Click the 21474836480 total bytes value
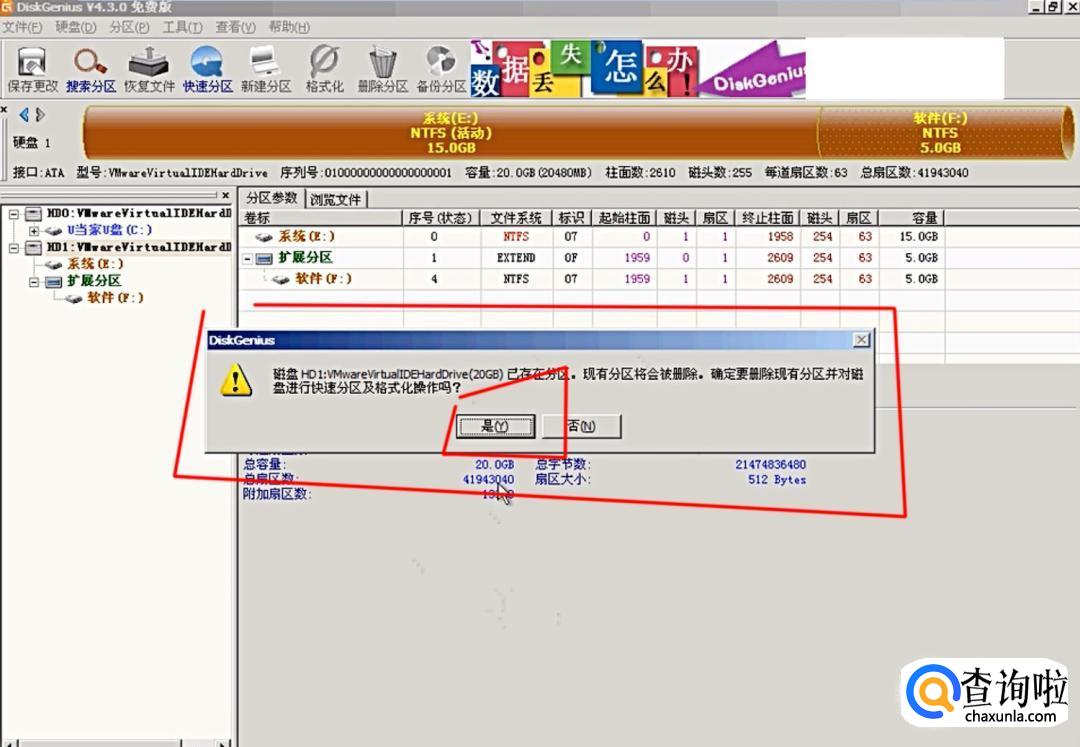This screenshot has width=1080, height=747. pyautogui.click(x=770, y=465)
